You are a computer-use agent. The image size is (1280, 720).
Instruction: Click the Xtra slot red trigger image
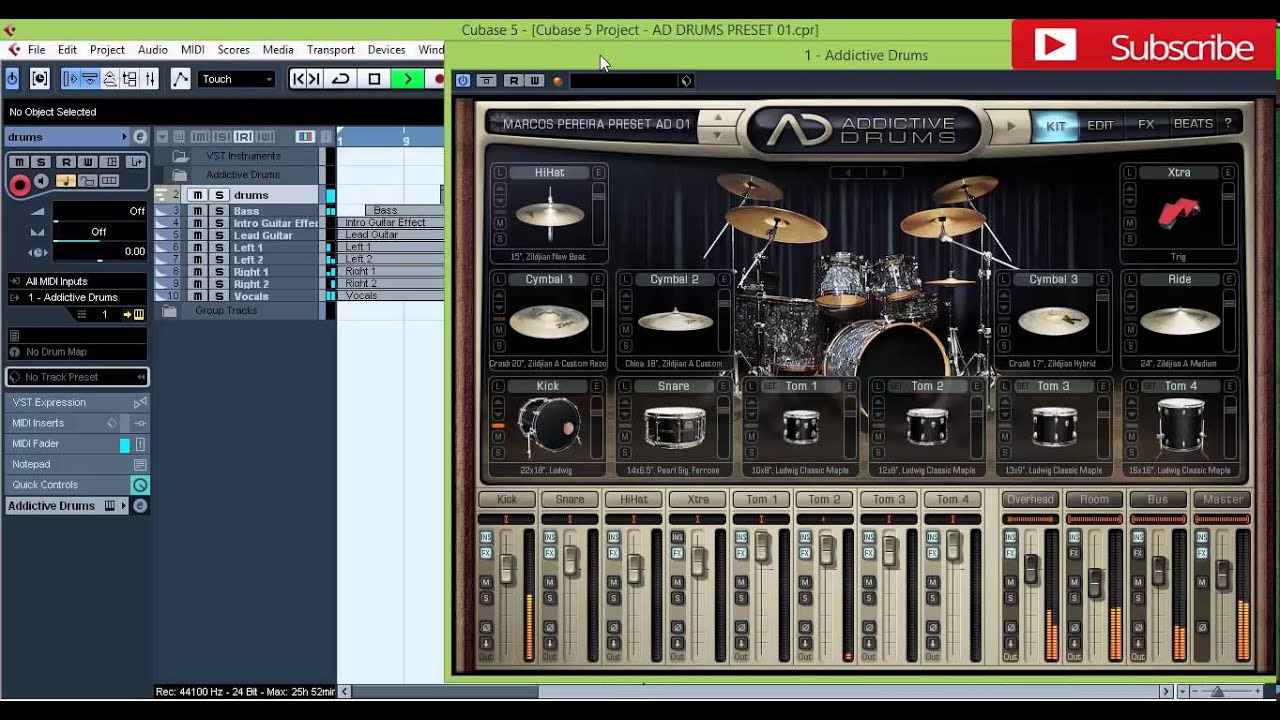click(1180, 213)
